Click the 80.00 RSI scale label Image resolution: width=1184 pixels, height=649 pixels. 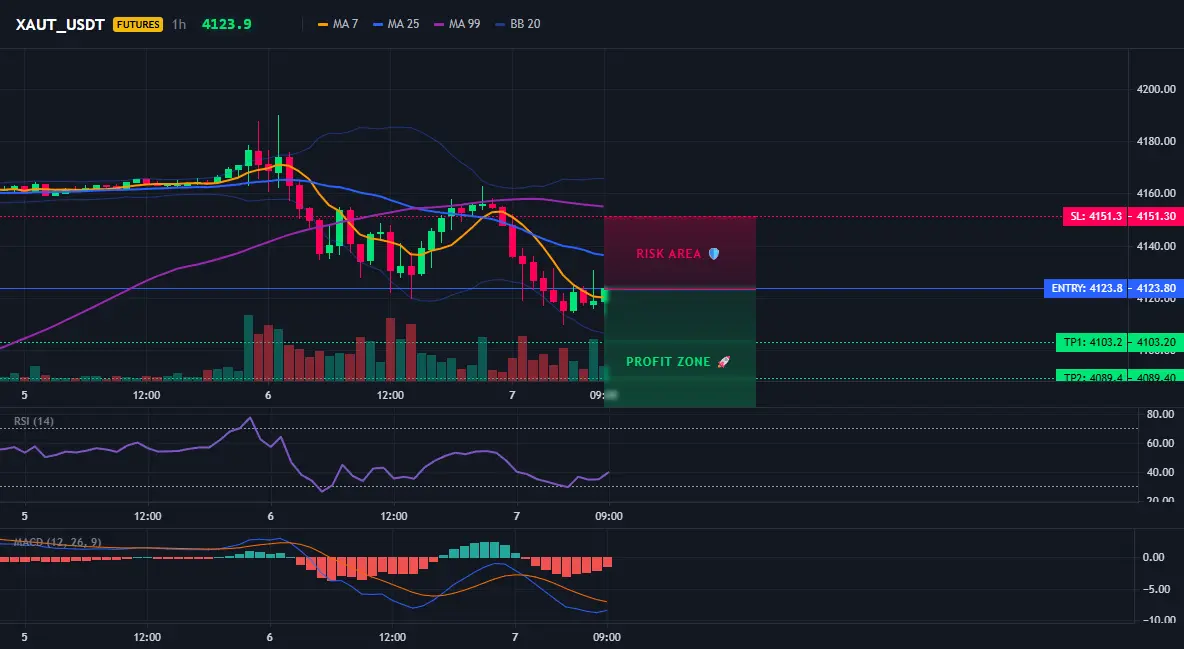(x=1160, y=414)
